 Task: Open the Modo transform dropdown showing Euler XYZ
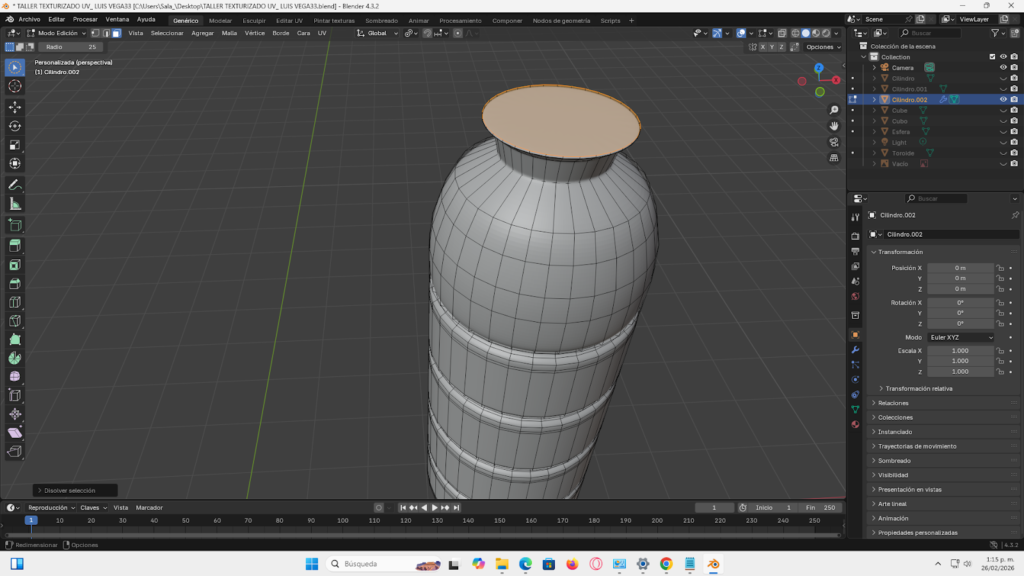tap(962, 337)
